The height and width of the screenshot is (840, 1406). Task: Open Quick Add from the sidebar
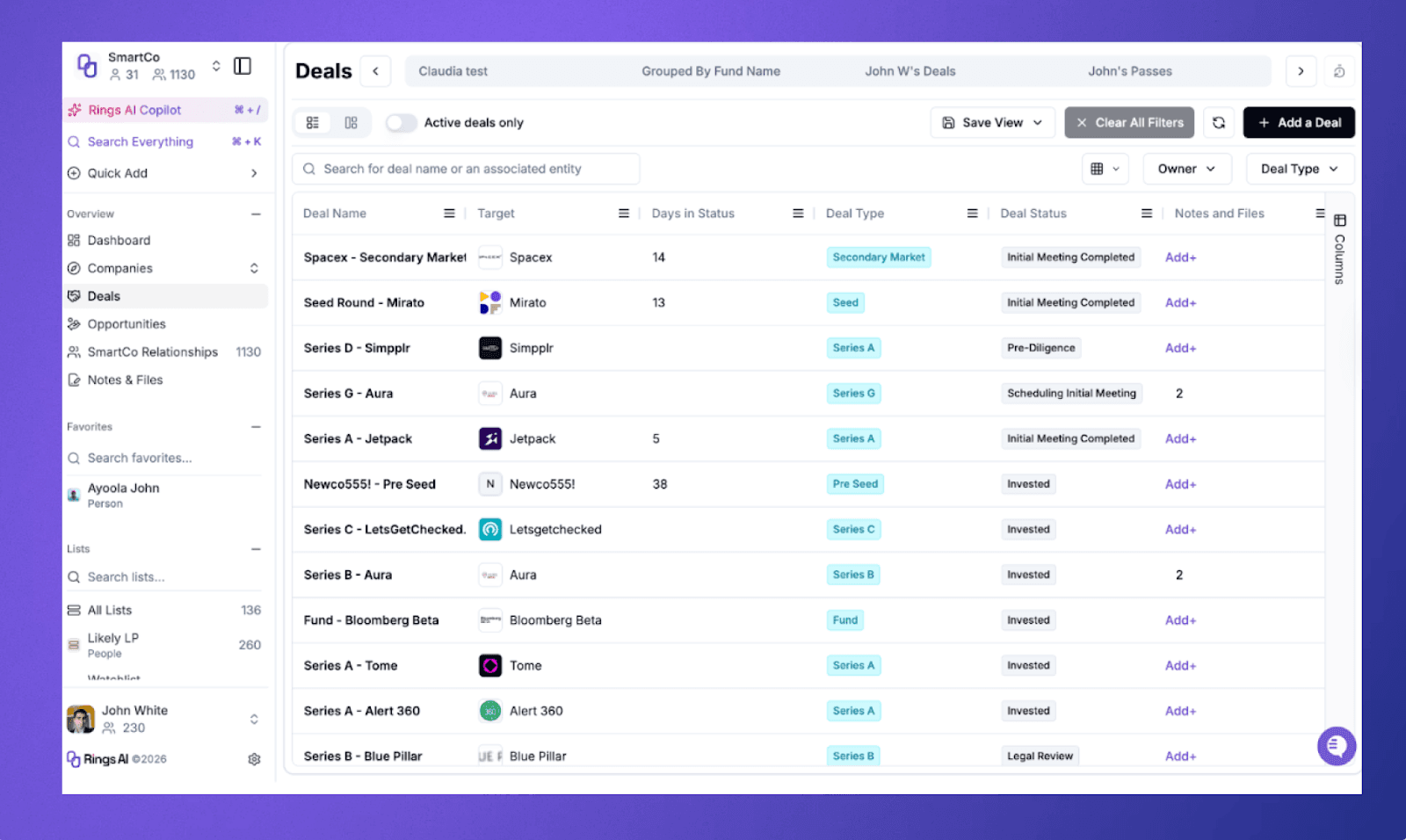(x=117, y=173)
